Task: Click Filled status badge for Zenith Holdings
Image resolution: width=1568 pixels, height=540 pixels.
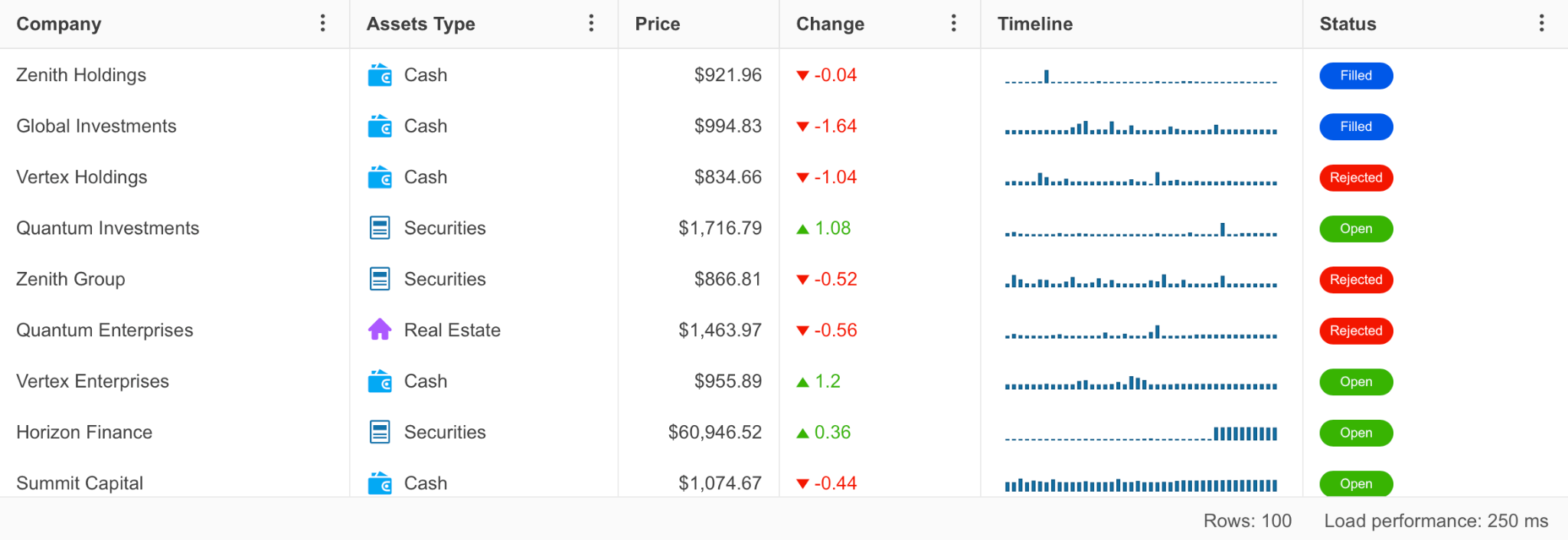Action: pyautogui.click(x=1355, y=76)
